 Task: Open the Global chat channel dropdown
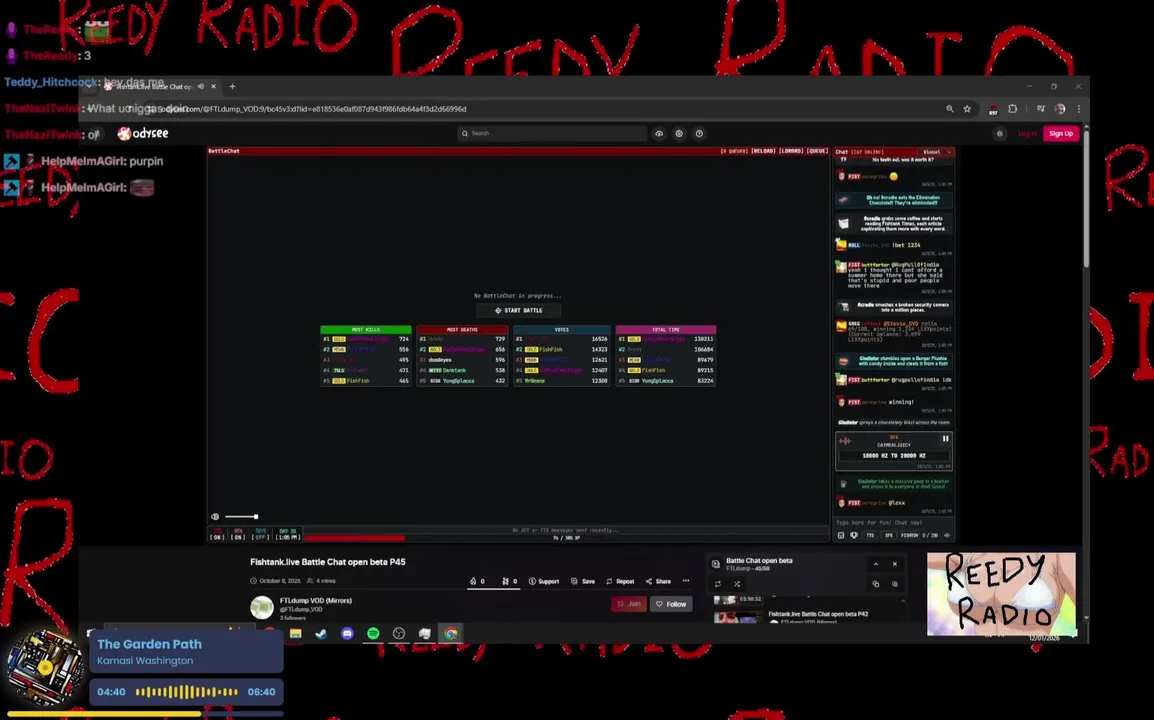point(937,152)
